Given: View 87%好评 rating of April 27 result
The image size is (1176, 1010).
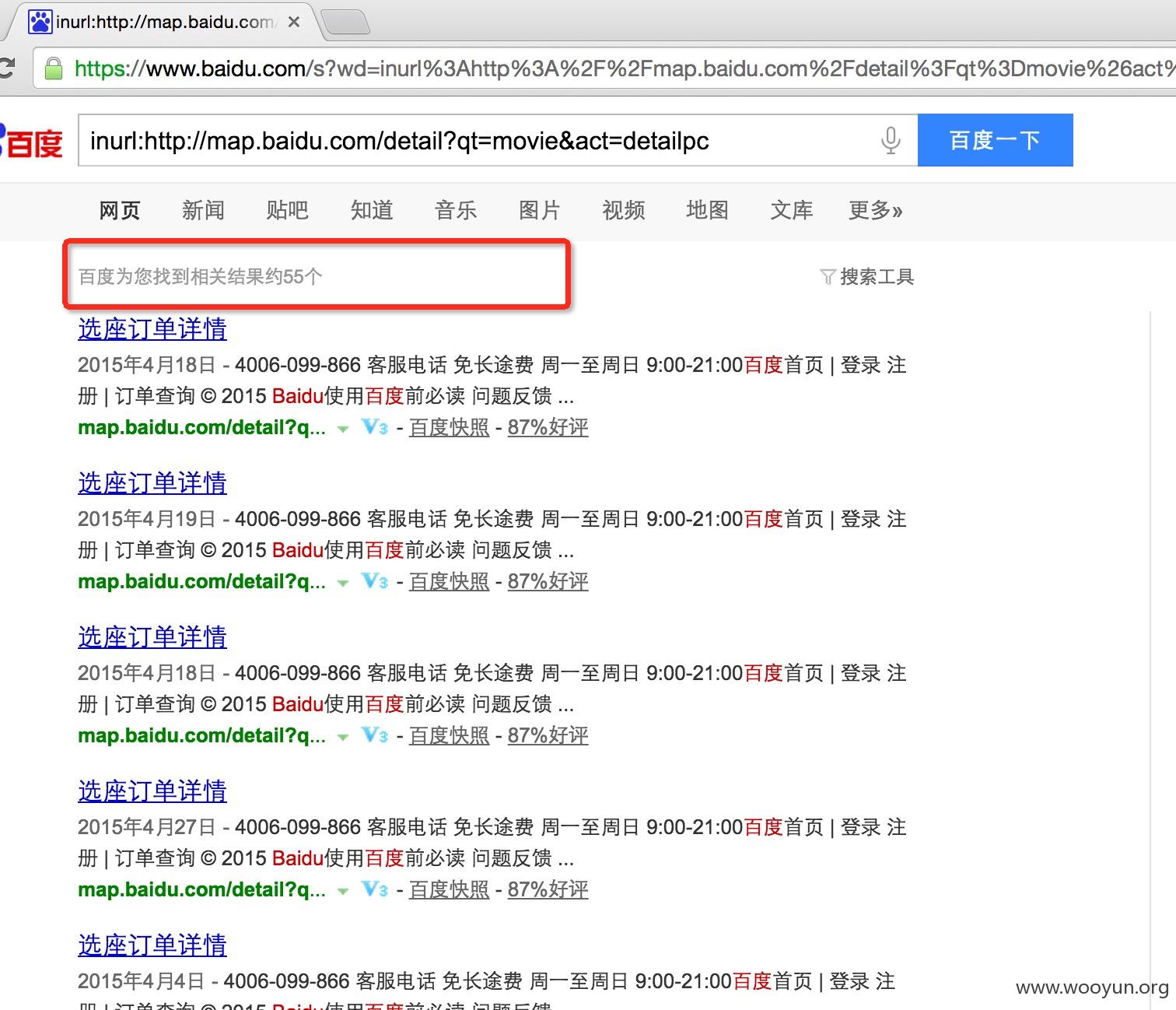Looking at the screenshot, I should click(x=548, y=889).
